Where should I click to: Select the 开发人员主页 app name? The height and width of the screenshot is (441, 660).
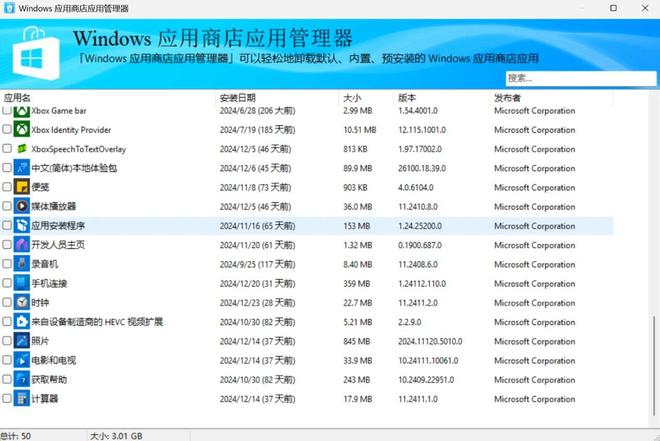pyautogui.click(x=58, y=244)
